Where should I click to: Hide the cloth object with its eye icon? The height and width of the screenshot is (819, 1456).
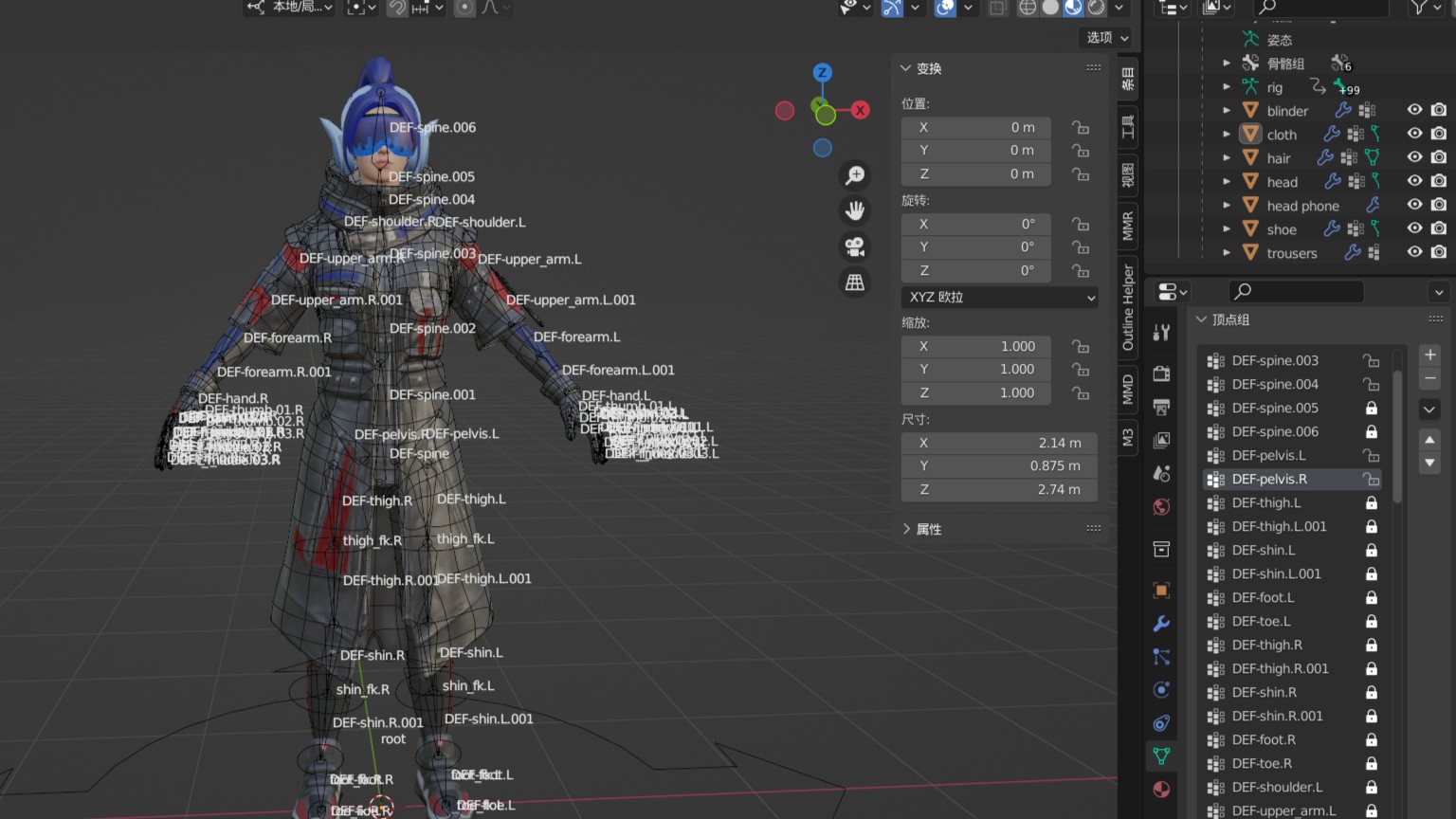[x=1414, y=135]
